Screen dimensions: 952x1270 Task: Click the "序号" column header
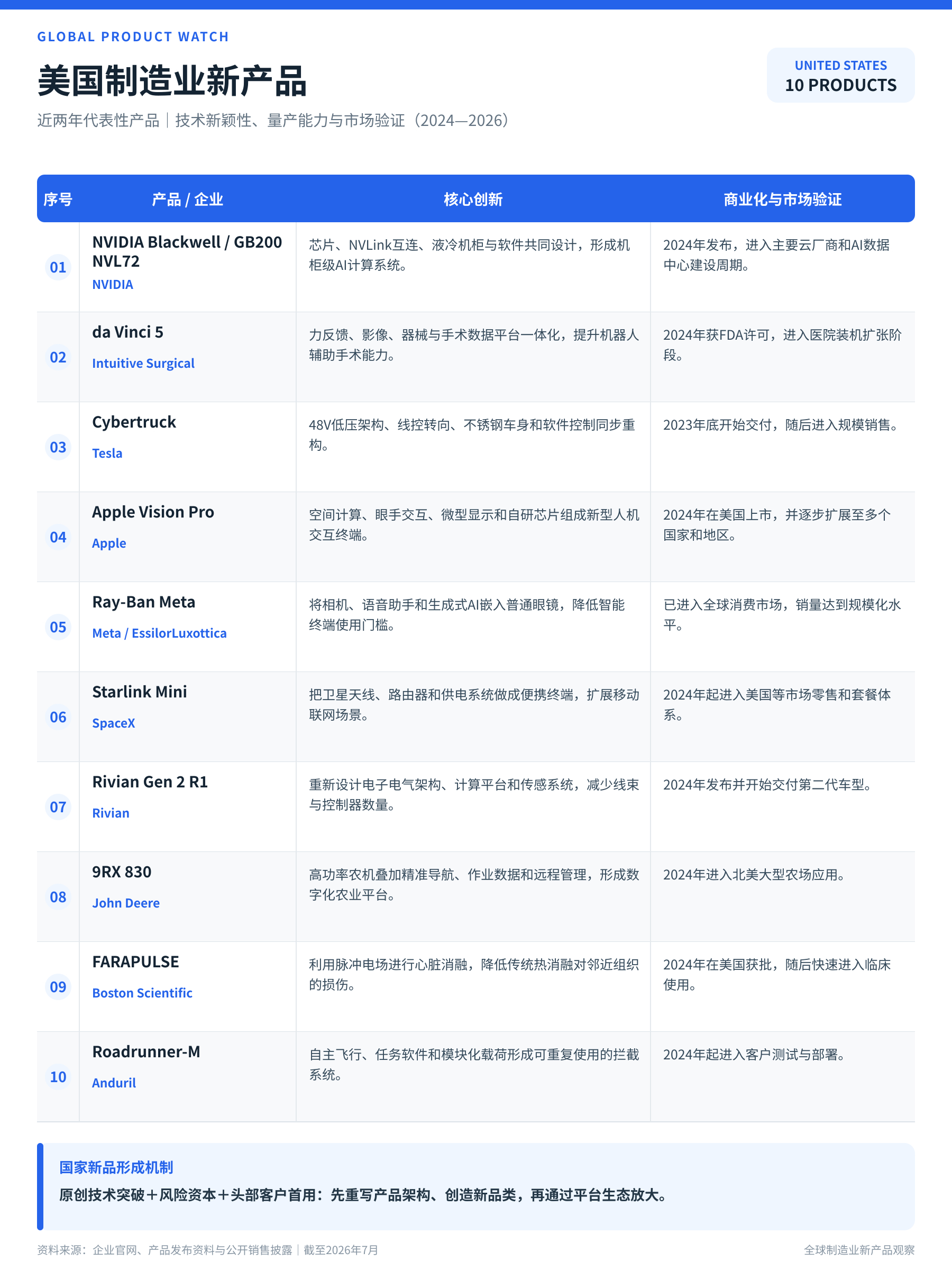coord(58,199)
